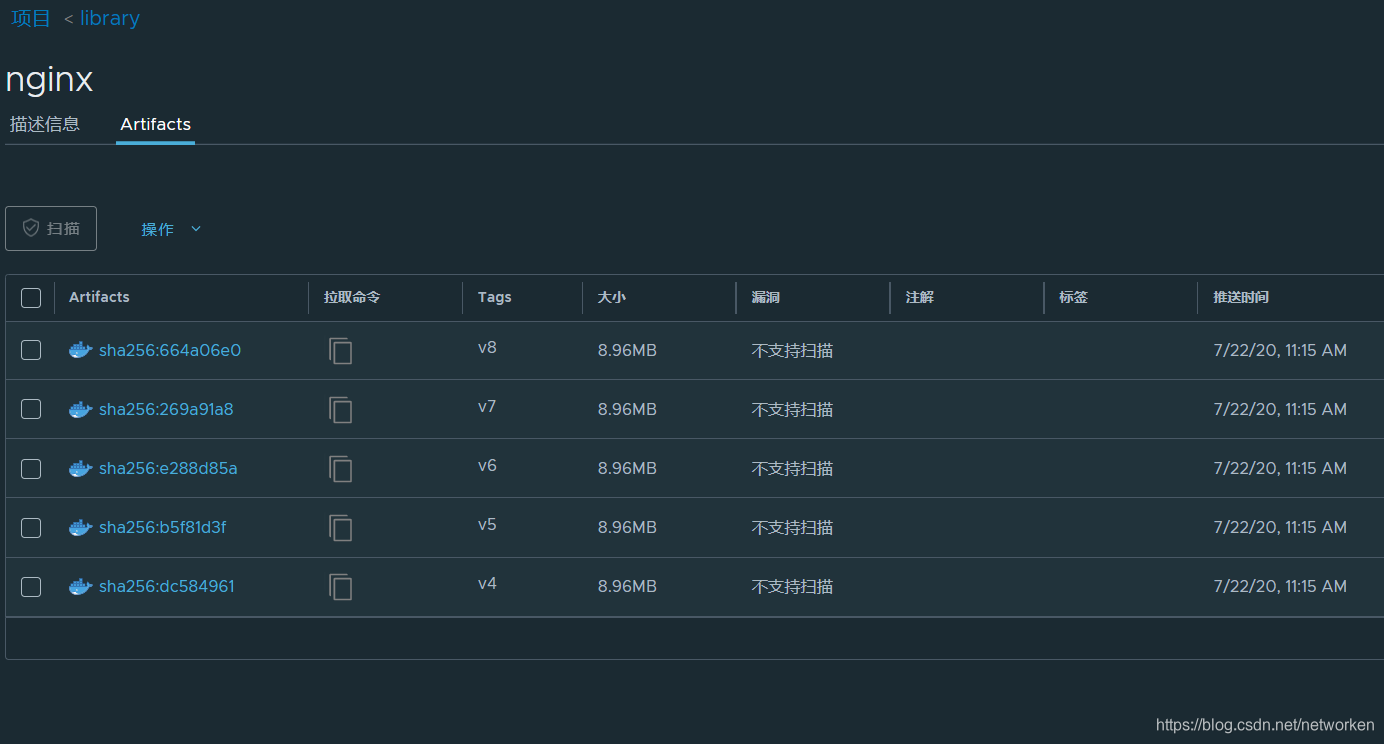Copy pull command for tag v4

pos(341,587)
